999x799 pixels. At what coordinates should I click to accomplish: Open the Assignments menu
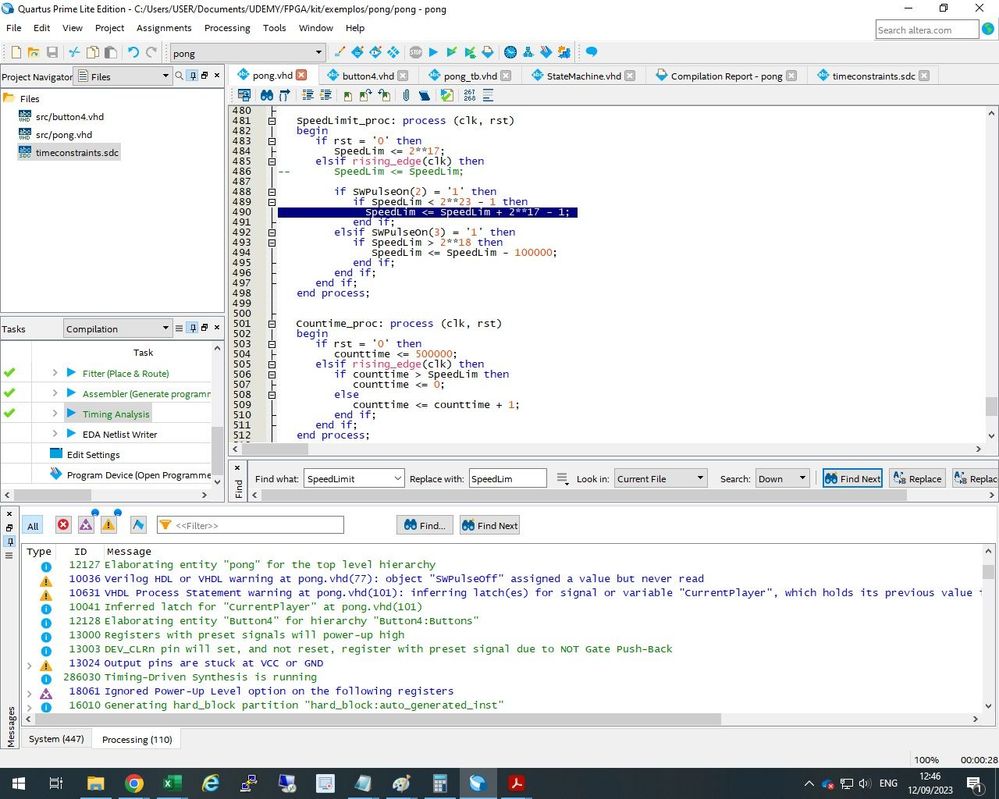(x=164, y=28)
